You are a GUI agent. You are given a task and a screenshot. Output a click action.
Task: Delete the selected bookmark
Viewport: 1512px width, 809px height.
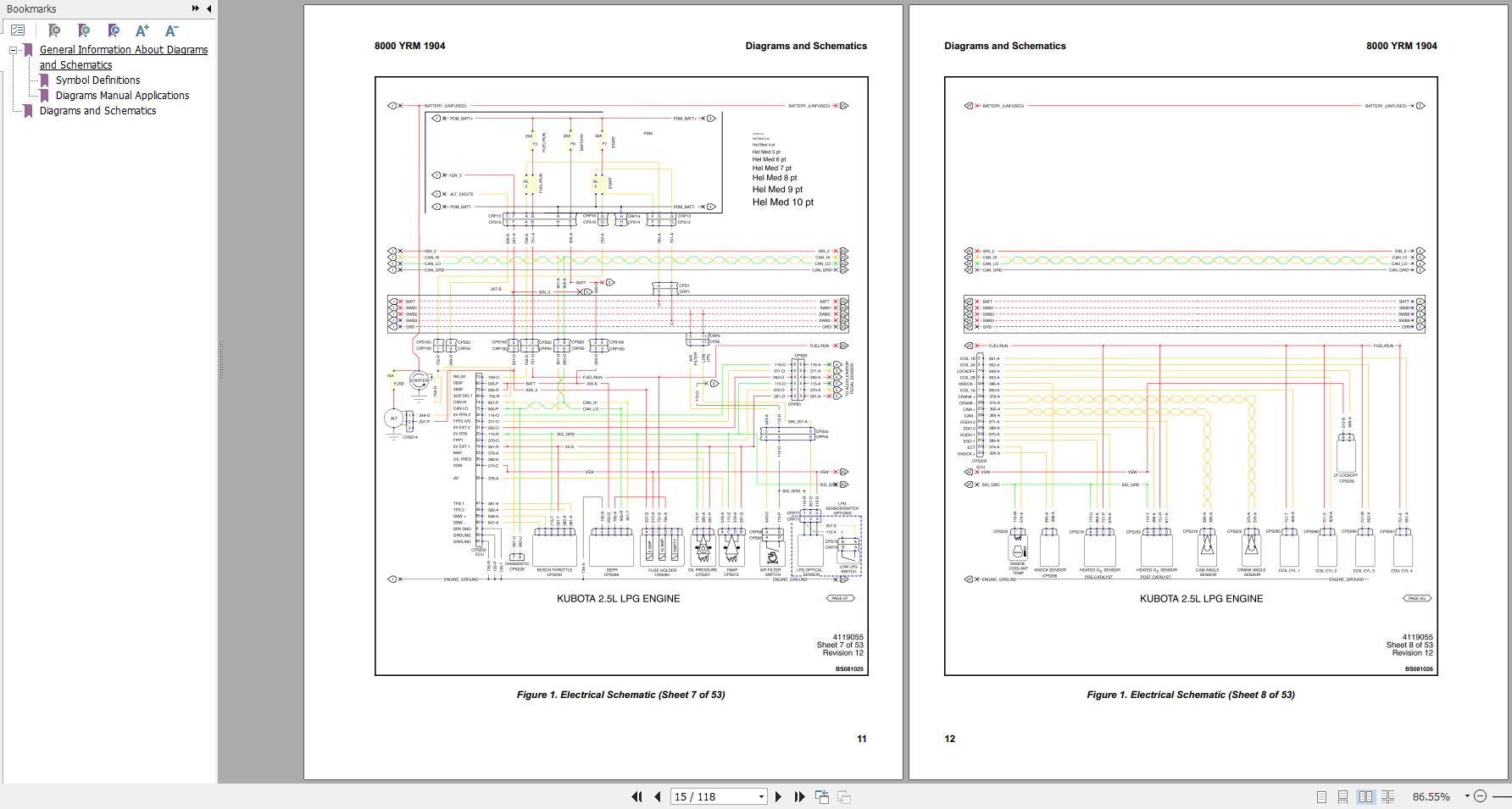[54, 30]
